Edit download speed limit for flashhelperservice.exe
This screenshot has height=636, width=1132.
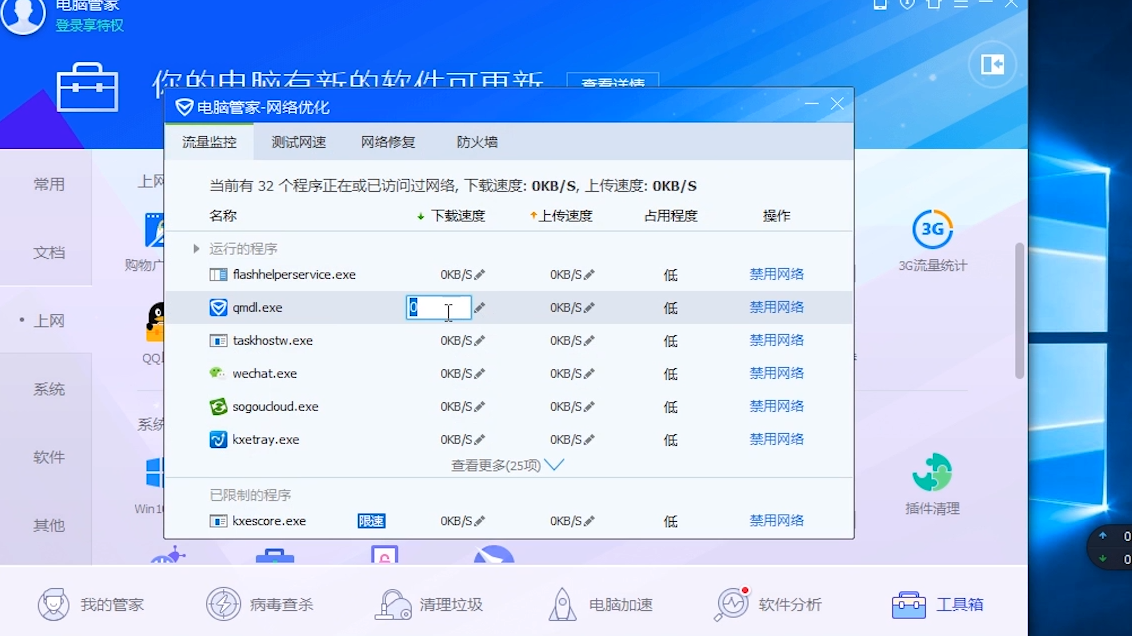pos(480,274)
